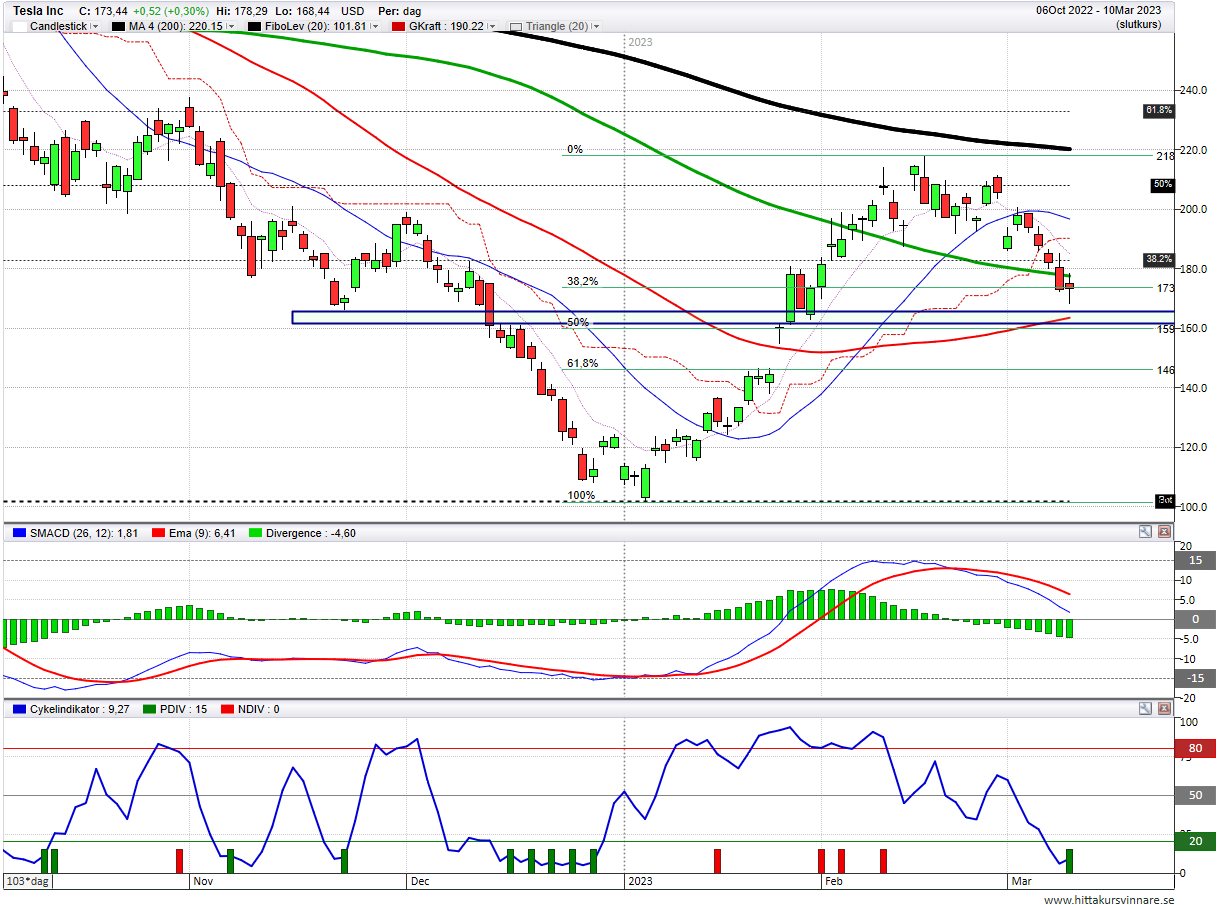Screen dimensions: 1219x905
Task: Click the white Candlestick color swatch
Action: tap(19, 26)
